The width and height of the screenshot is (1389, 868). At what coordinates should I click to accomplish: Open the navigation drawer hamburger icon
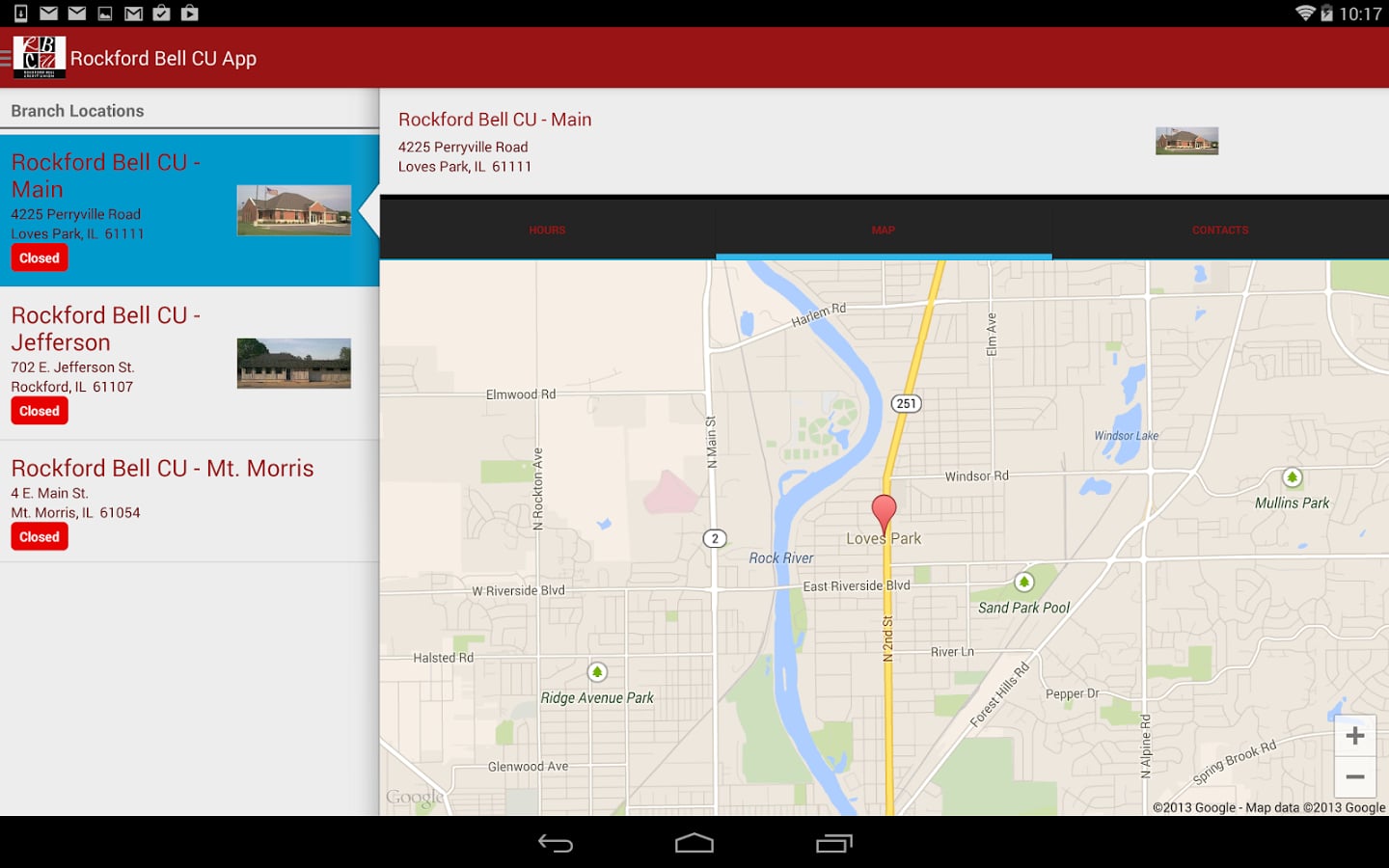click(5, 58)
